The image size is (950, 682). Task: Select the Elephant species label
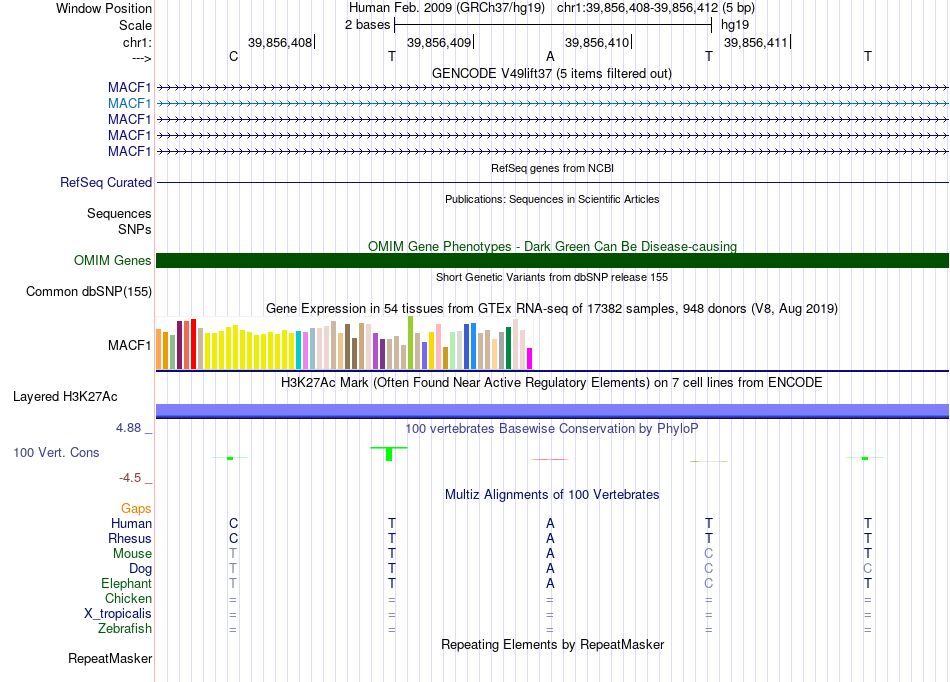[x=126, y=583]
